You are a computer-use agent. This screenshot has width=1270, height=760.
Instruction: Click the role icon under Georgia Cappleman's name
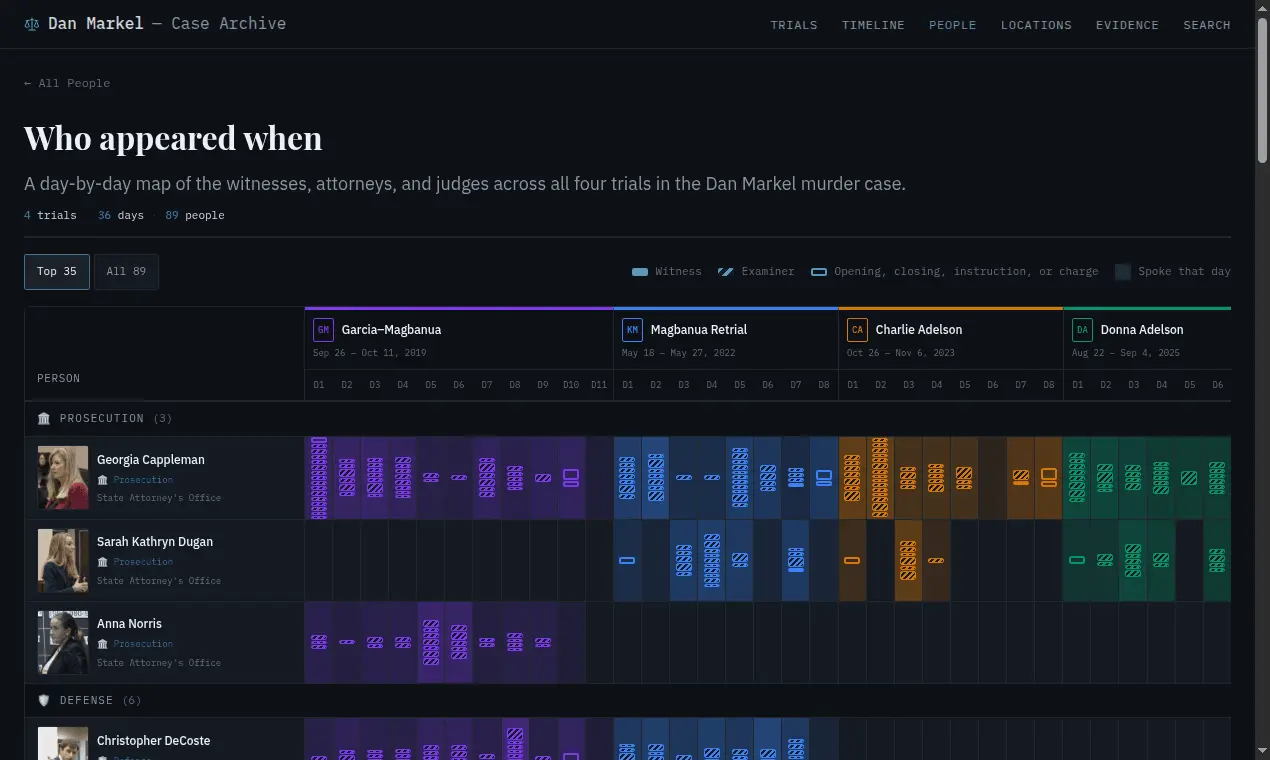pos(102,480)
